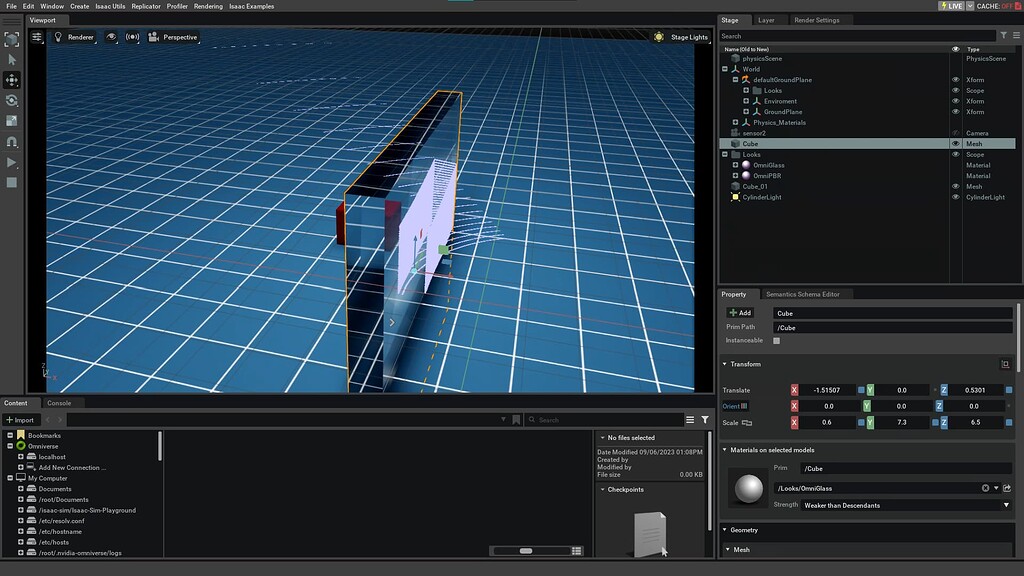The width and height of the screenshot is (1024, 576).
Task: Open the viewport render settings lightbulb icon
Action: click(58, 37)
